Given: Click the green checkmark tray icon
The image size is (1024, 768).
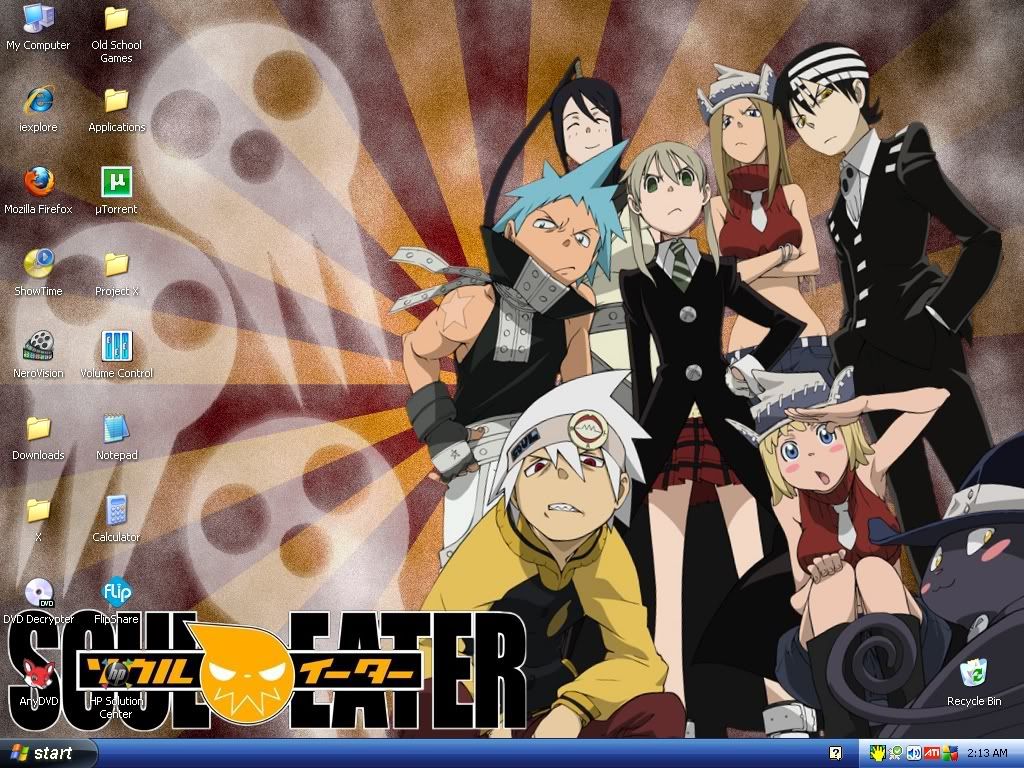Looking at the screenshot, I should click(895, 754).
